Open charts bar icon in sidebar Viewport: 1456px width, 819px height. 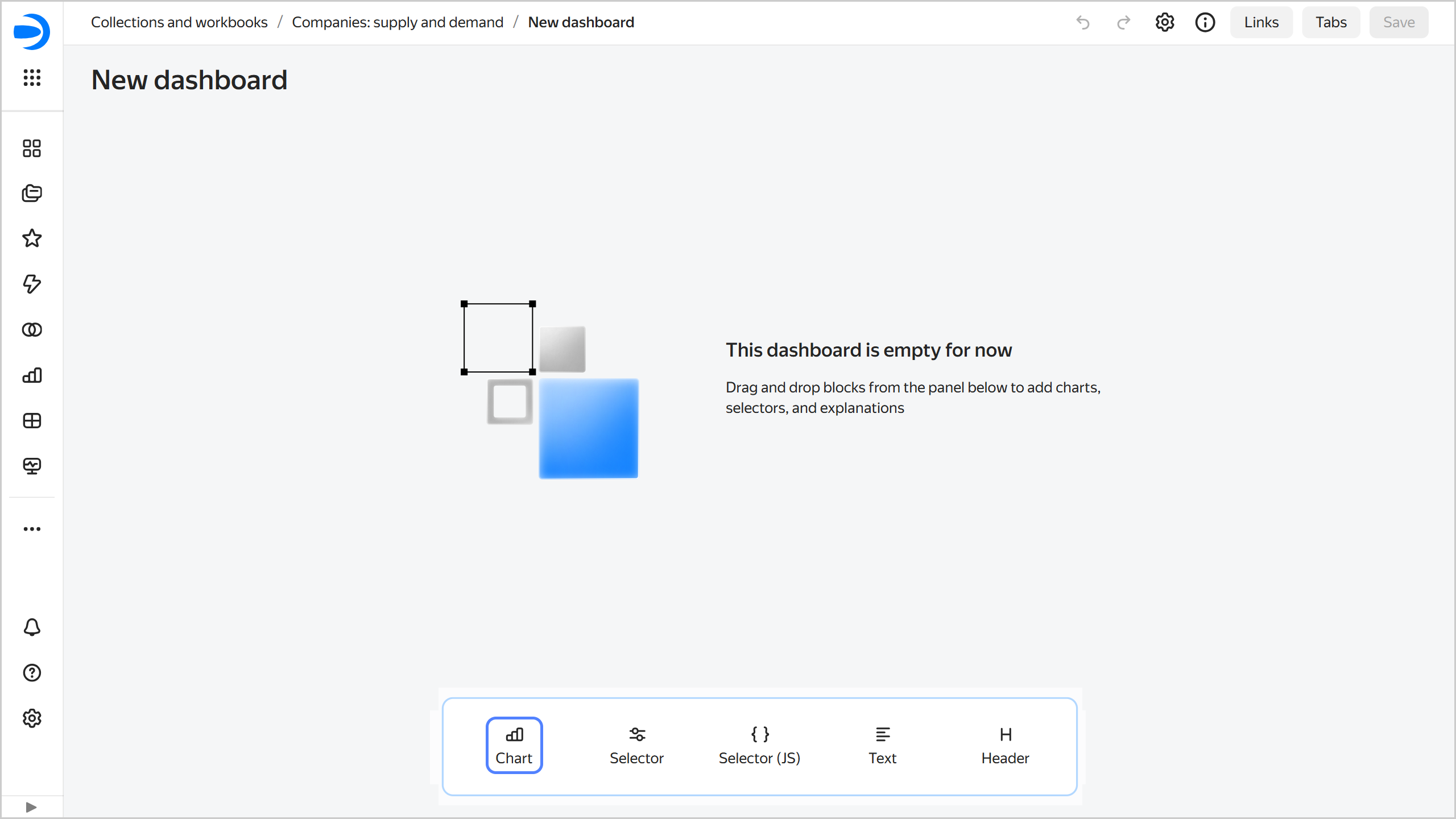pos(32,375)
